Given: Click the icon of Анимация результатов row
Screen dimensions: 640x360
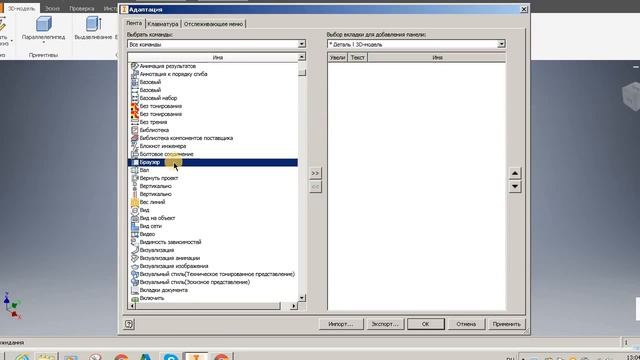Looking at the screenshot, I should (135, 66).
